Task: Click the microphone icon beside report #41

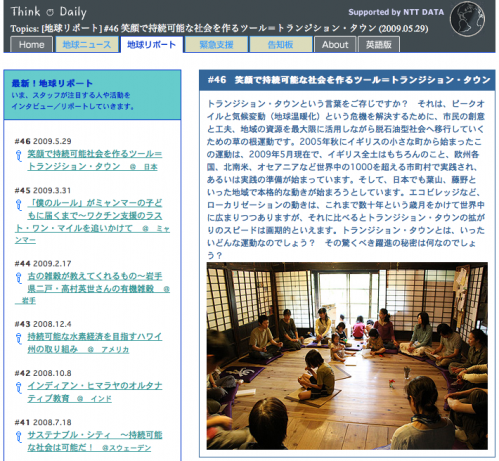Action: click(19, 437)
